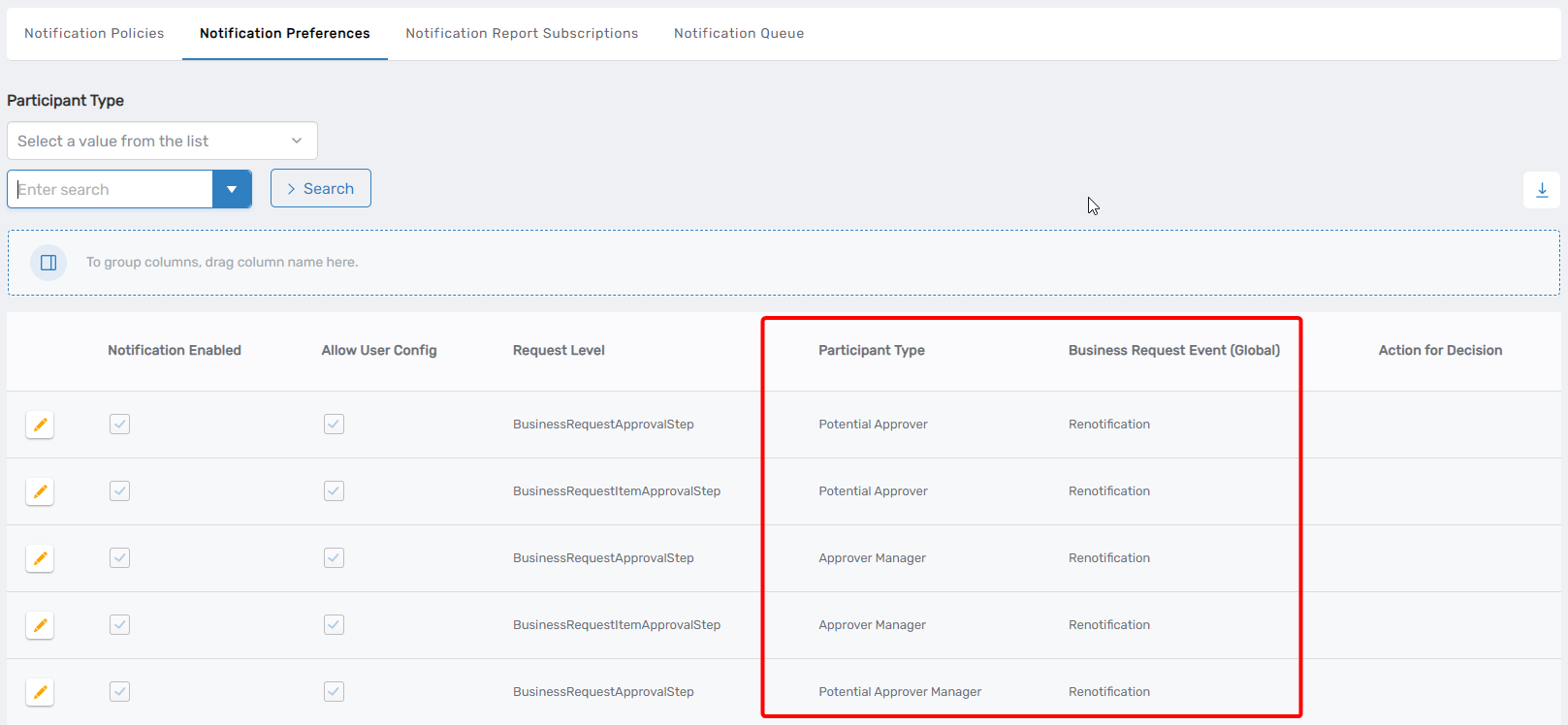Expand the Participant Type dropdown list
Viewport: 1568px width, 725px height.
click(162, 141)
